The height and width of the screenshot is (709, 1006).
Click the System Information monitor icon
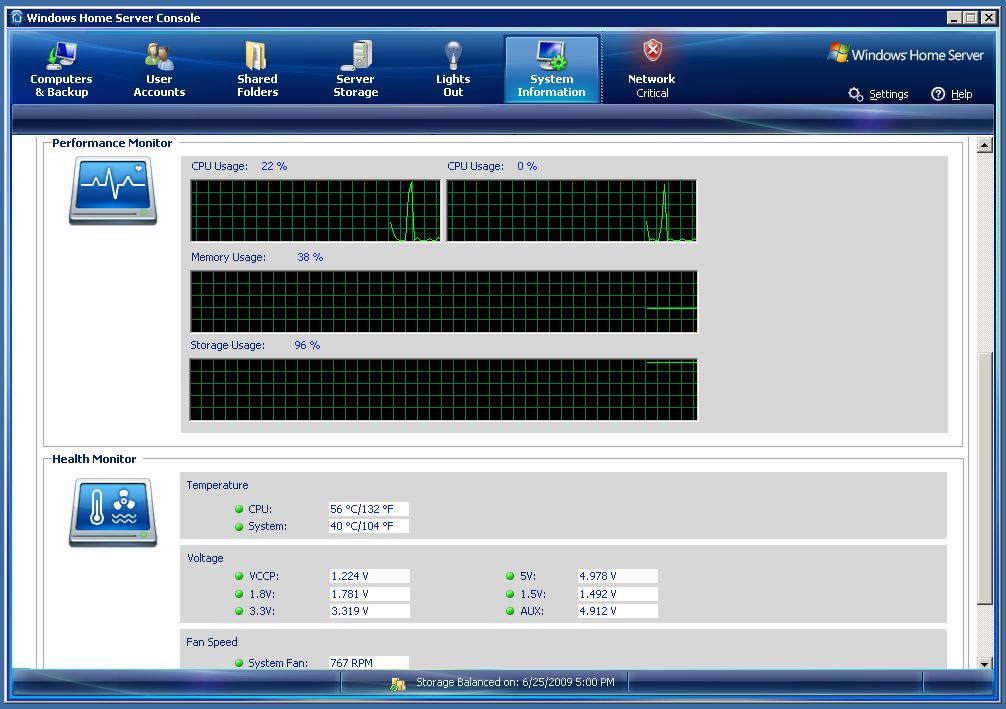pos(551,55)
